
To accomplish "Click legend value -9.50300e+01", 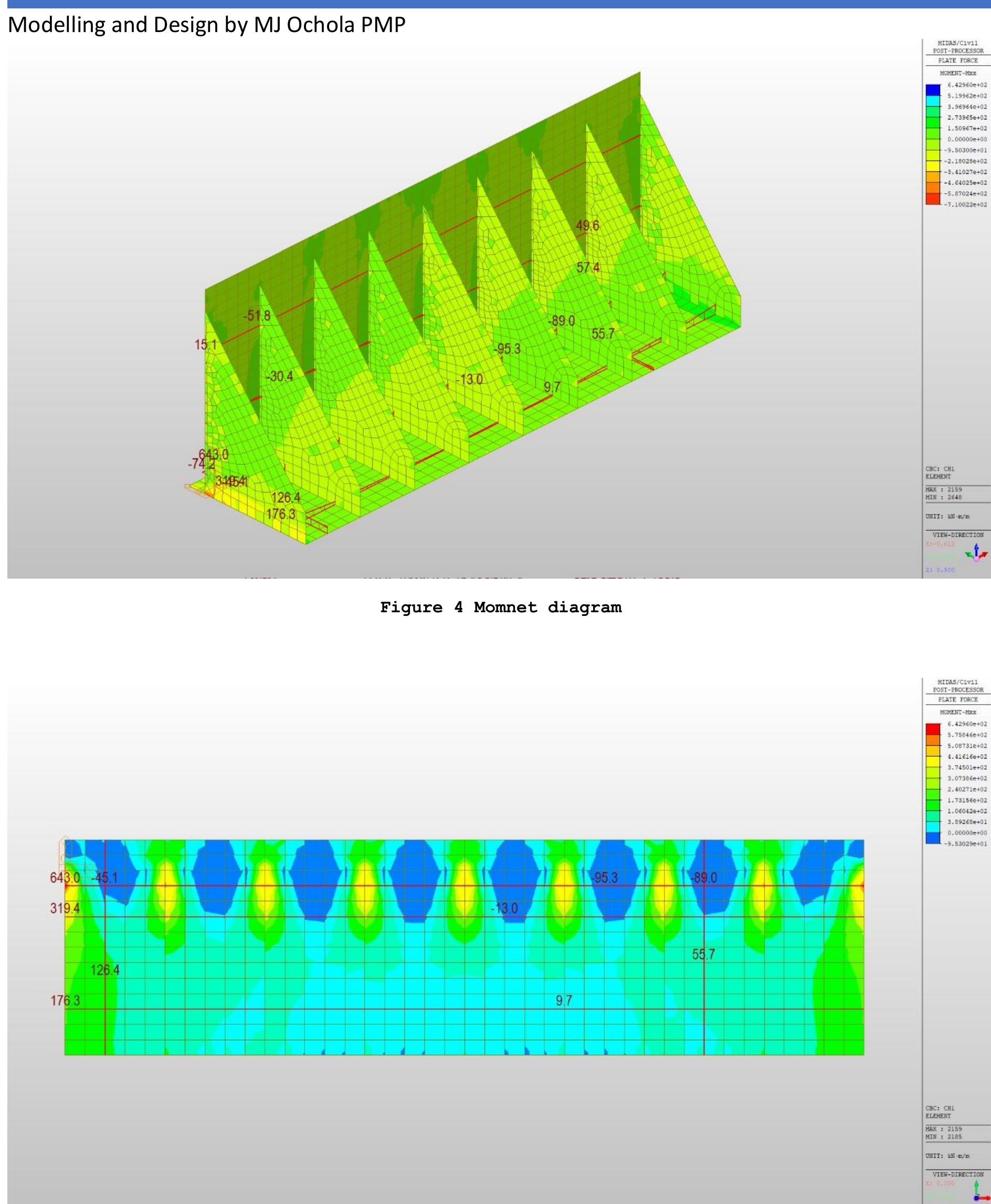I will [x=965, y=150].
